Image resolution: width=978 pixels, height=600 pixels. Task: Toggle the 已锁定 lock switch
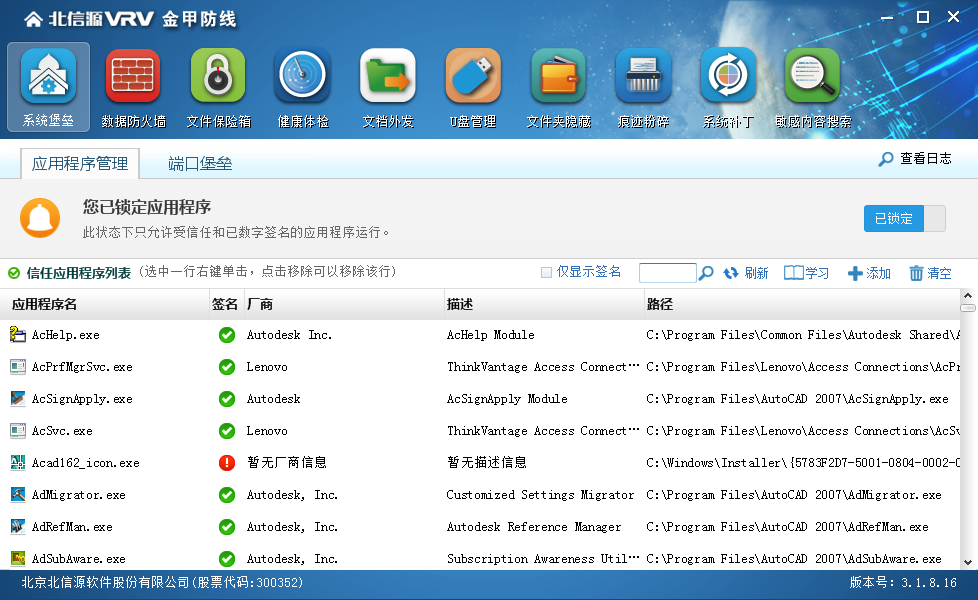(x=904, y=218)
